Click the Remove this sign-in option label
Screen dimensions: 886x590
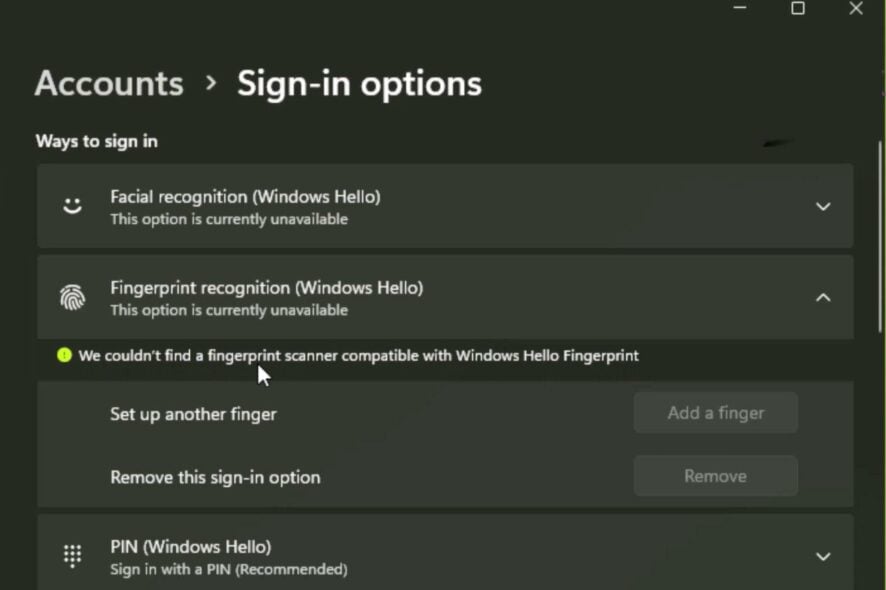coord(215,477)
